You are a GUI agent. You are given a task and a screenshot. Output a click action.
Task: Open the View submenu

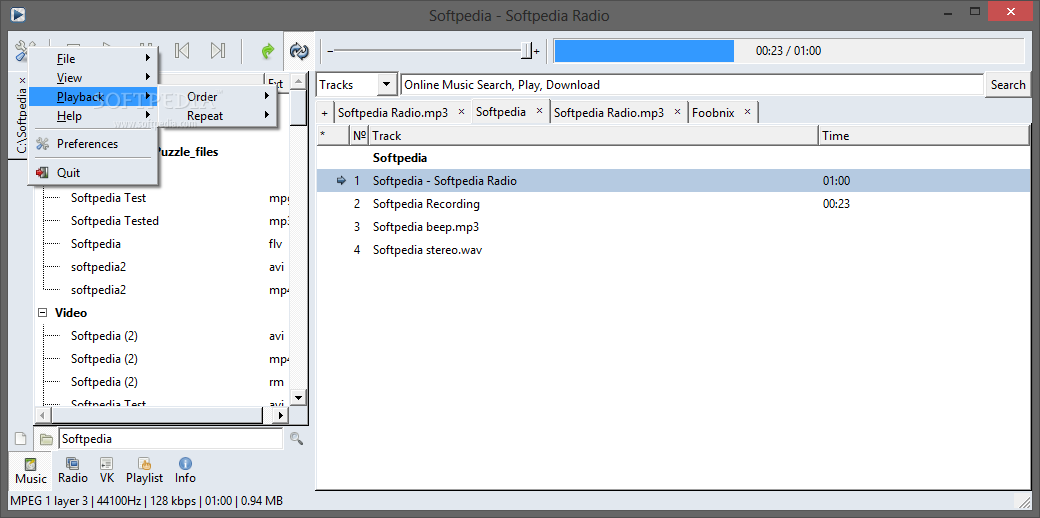click(x=93, y=78)
